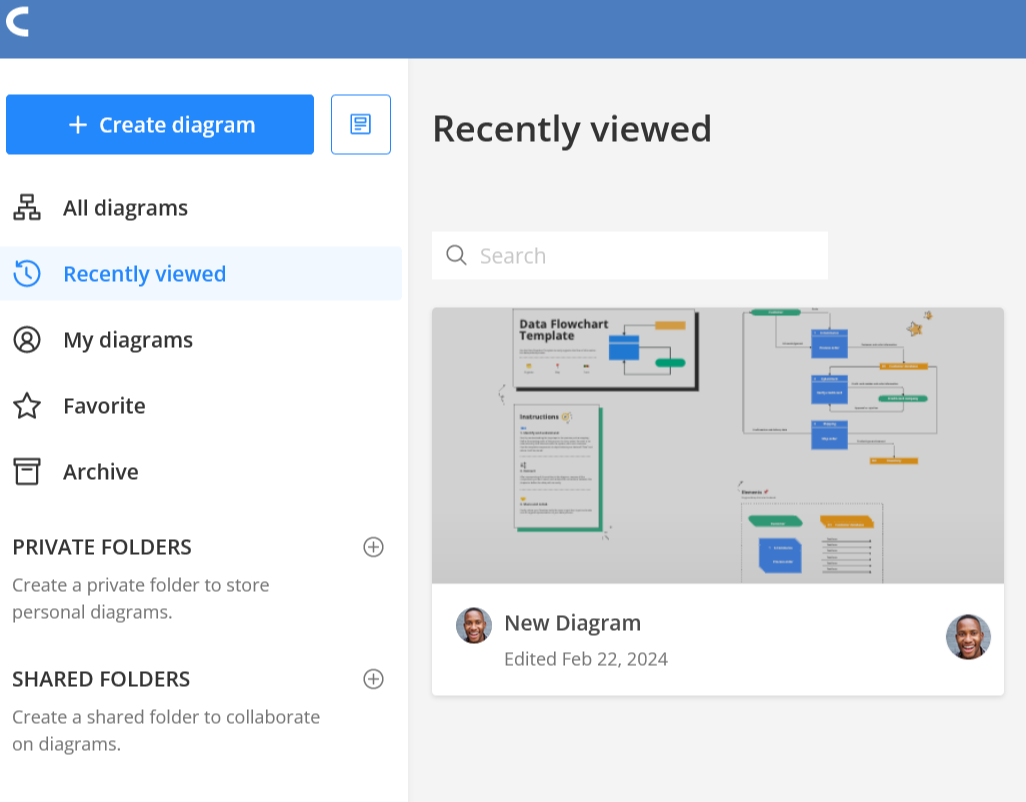Click the magnifier icon in the search bar

coord(456,255)
